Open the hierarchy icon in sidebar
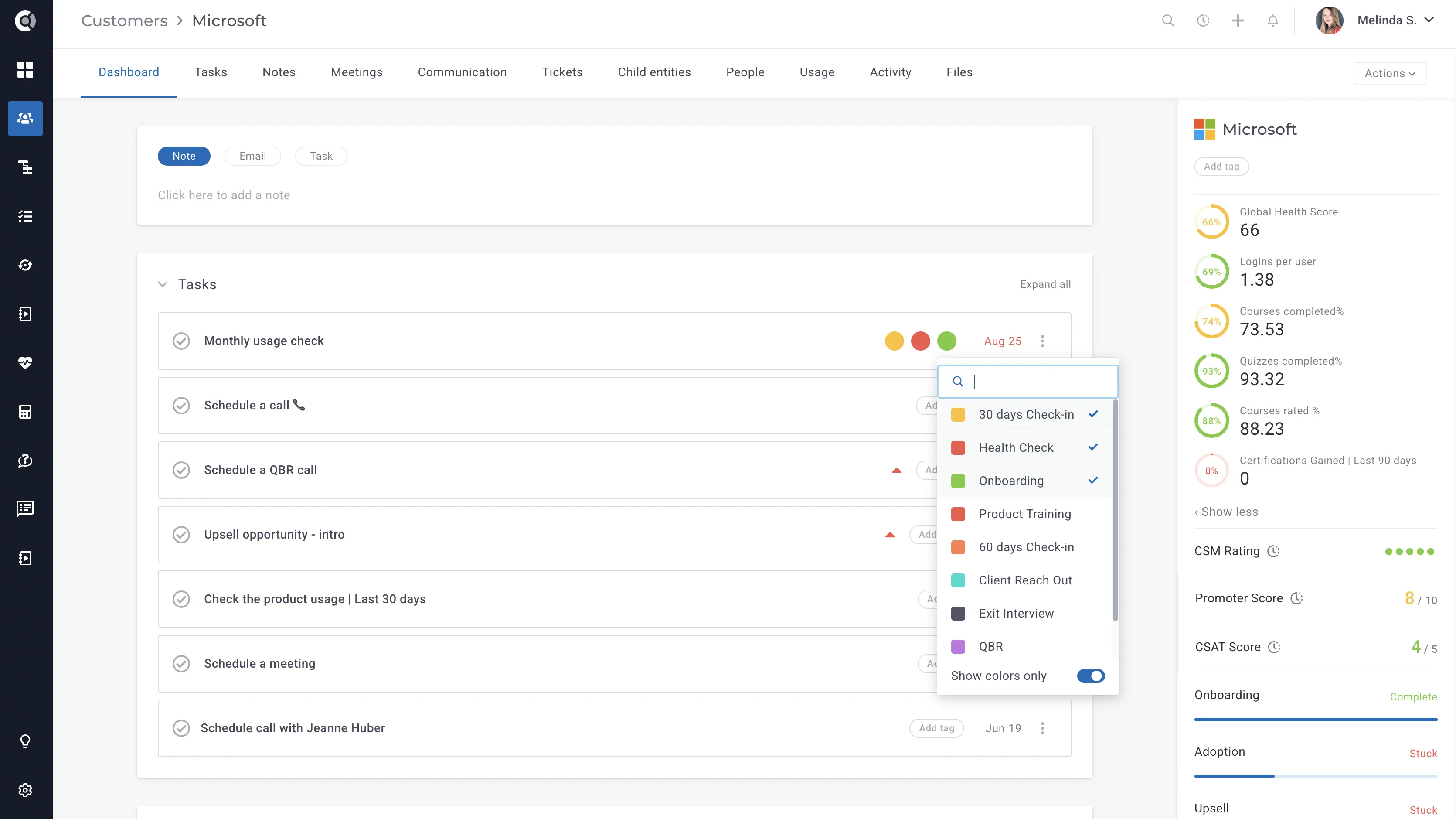Image resolution: width=1456 pixels, height=819 pixels. [x=25, y=167]
